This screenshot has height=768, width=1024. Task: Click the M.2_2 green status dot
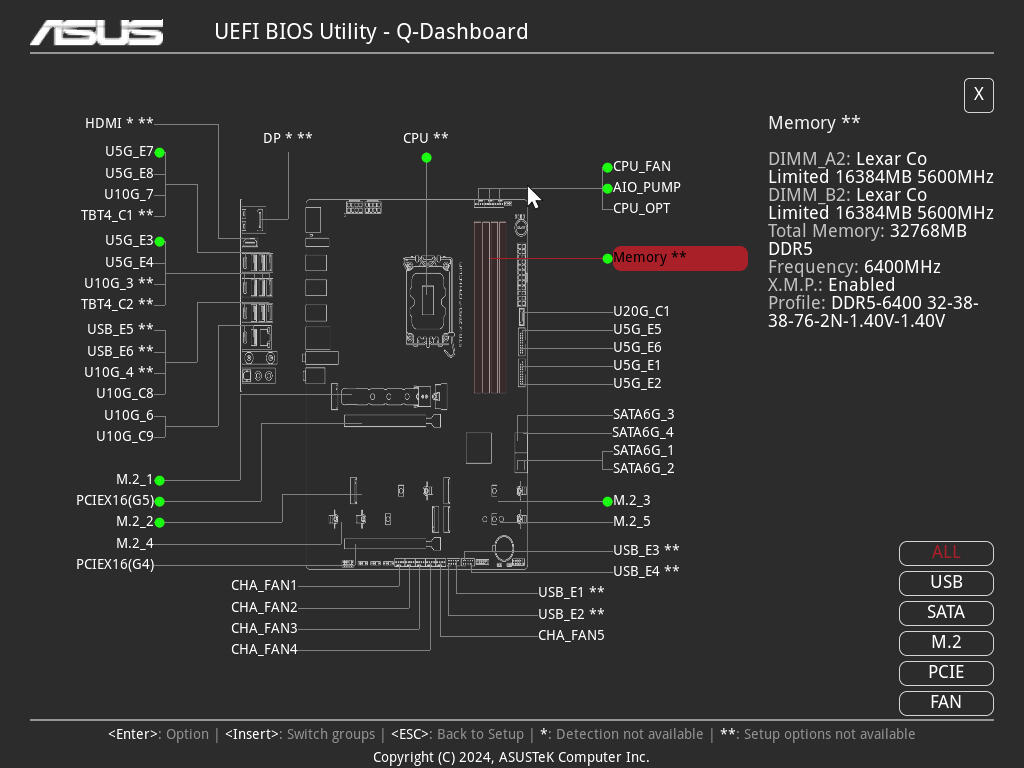[159, 522]
